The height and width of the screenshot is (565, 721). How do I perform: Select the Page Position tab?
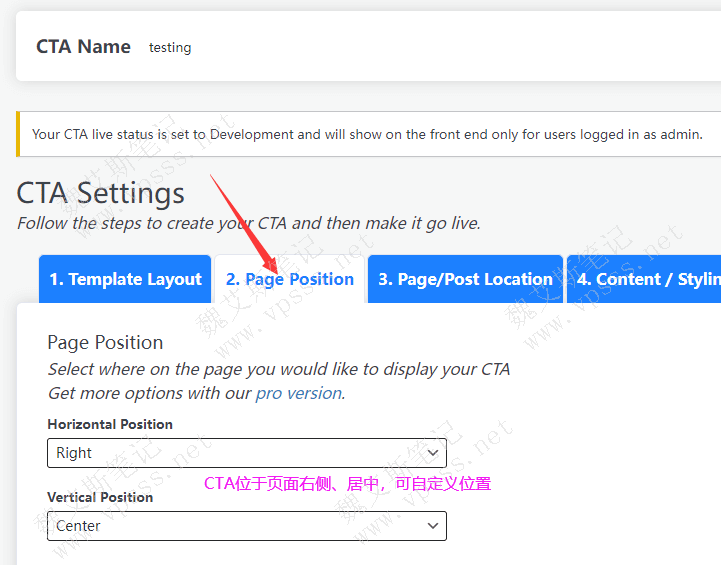point(290,280)
